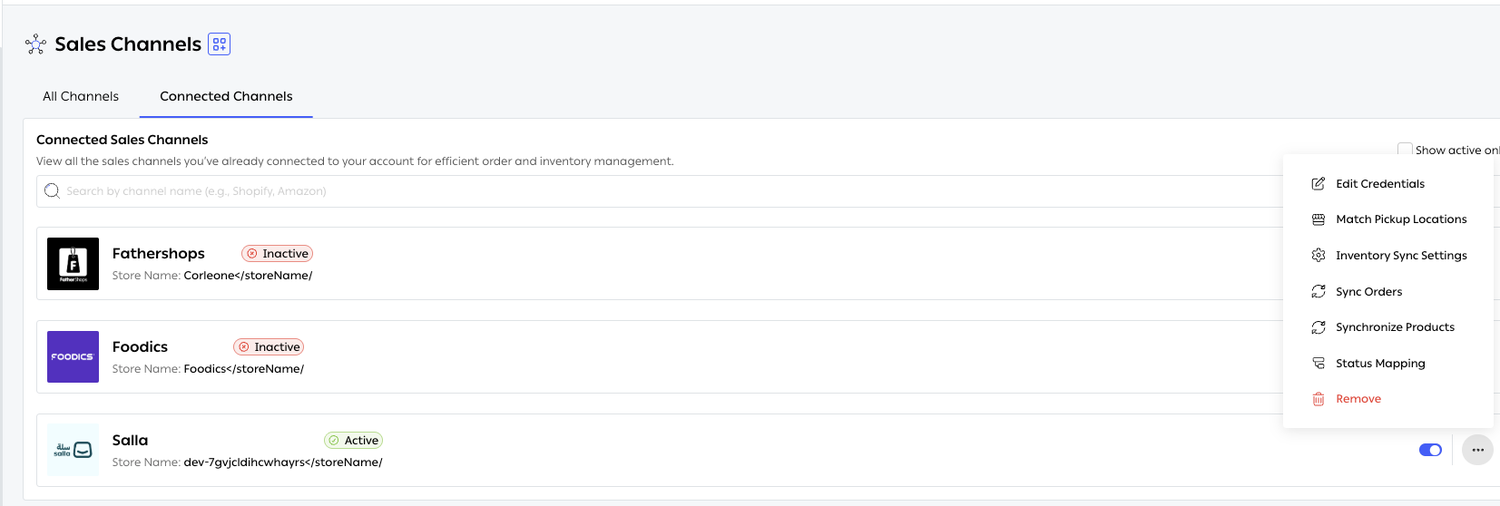Select the Connected Channels tab
Viewport: 1500px width, 506px height.
(226, 97)
